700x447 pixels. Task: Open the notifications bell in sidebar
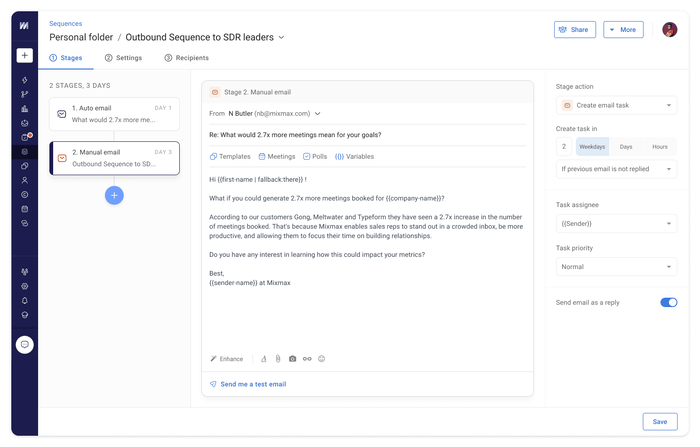click(x=25, y=301)
